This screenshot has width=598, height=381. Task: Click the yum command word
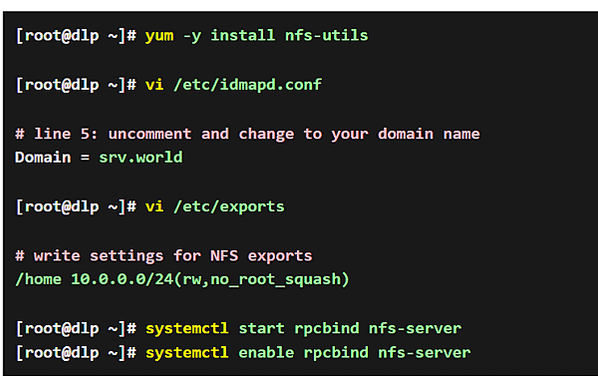(159, 37)
